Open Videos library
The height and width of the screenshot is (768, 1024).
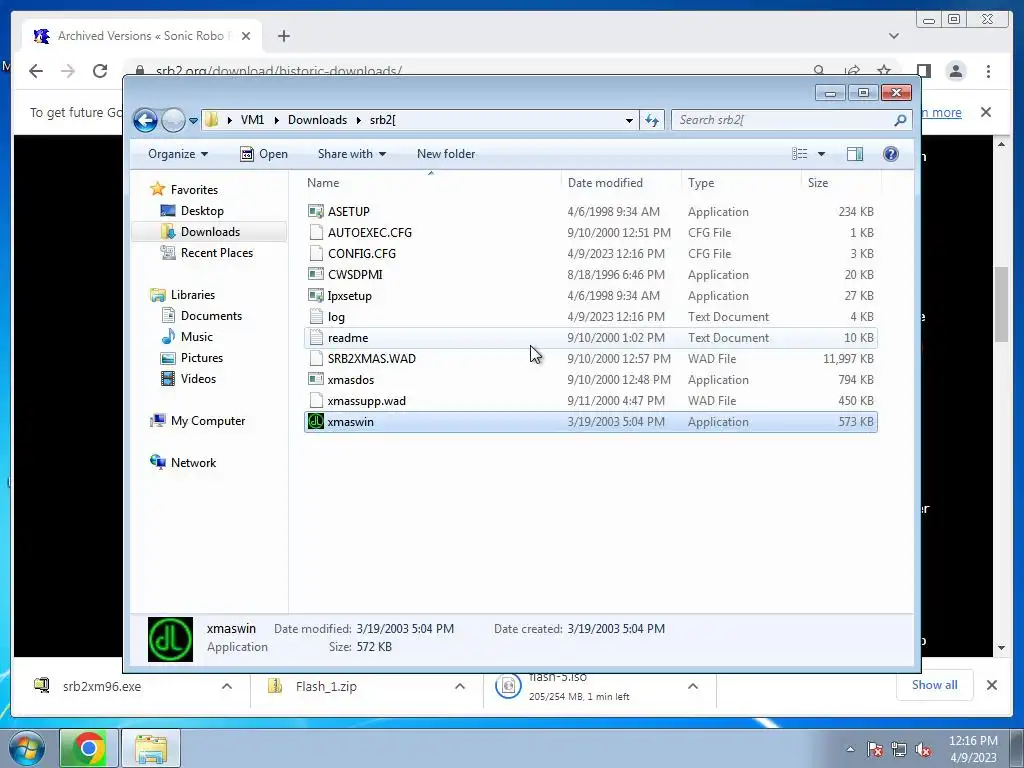[198, 379]
